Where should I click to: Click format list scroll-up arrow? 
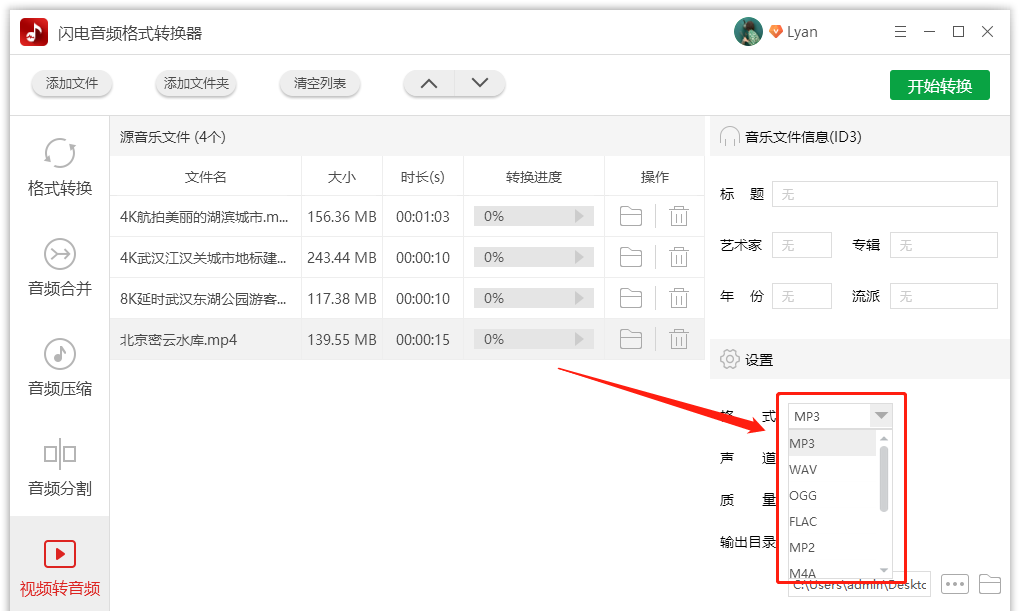tap(883, 438)
